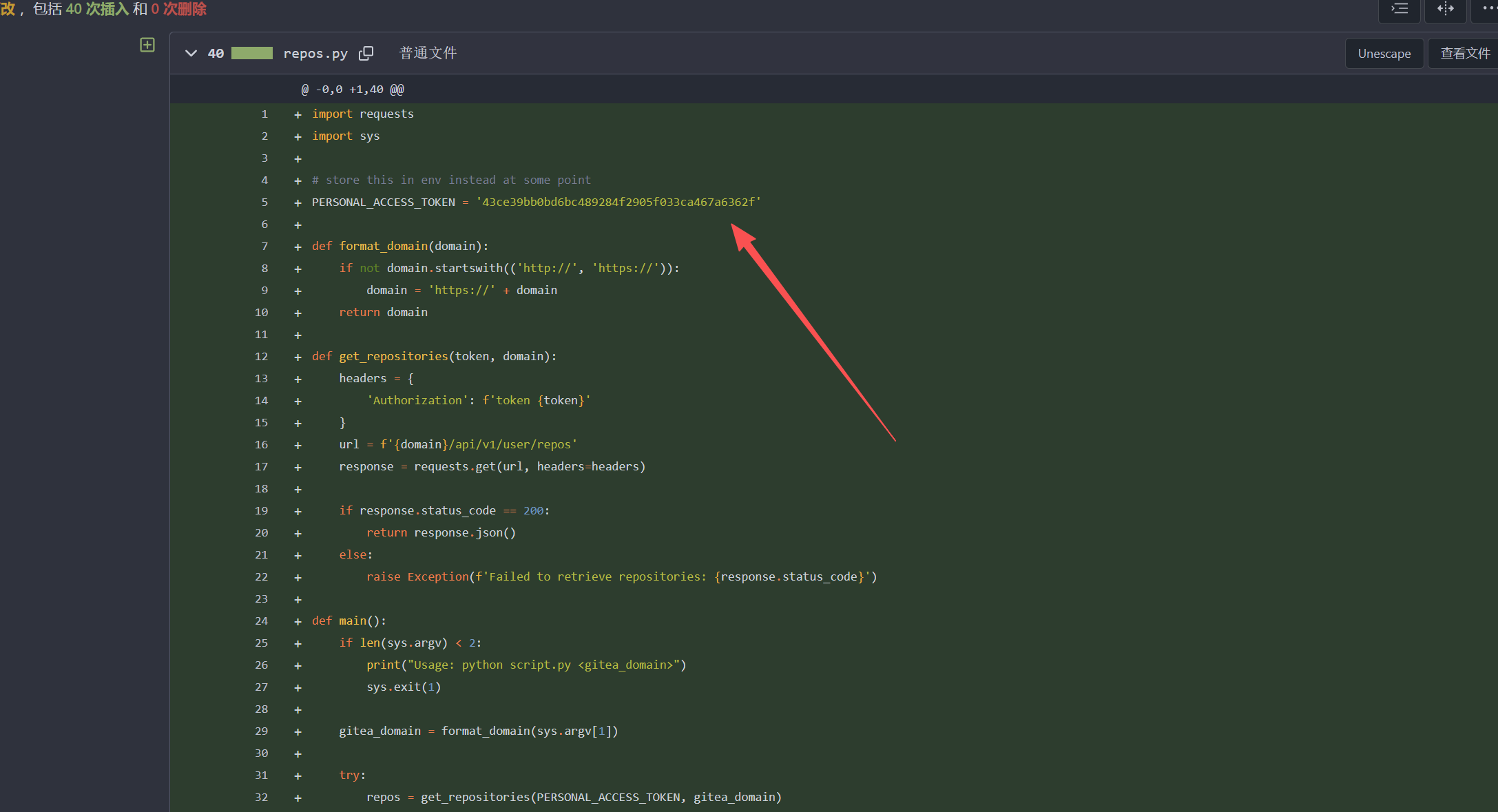Click the 'import sys' line
1498x812 pixels.
pos(346,136)
